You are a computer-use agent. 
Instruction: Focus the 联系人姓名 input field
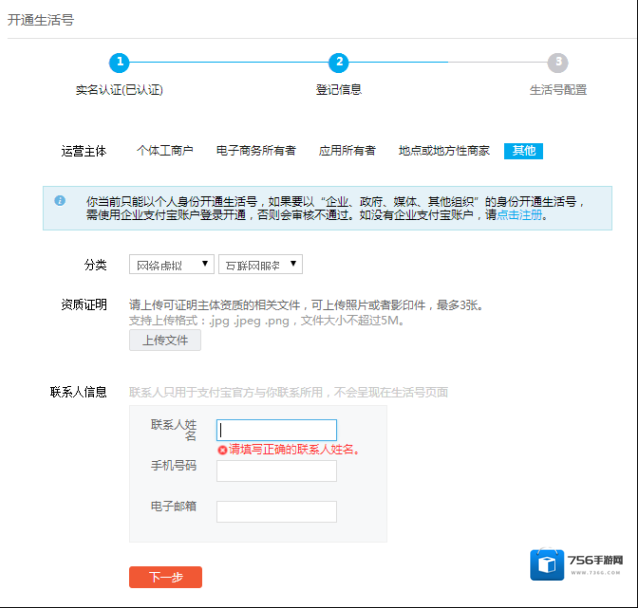277,430
